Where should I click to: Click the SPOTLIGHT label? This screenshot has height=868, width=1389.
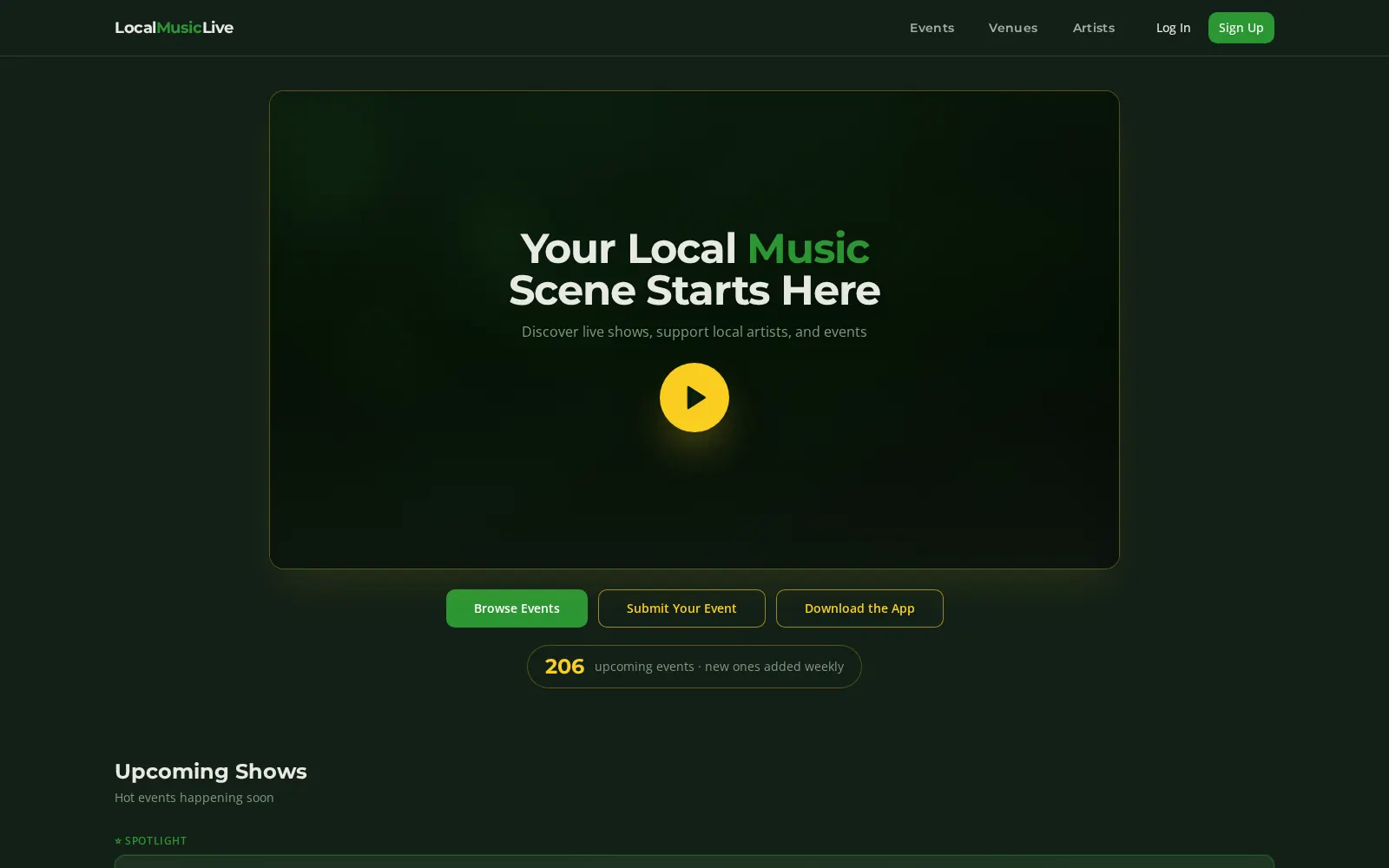tap(151, 840)
